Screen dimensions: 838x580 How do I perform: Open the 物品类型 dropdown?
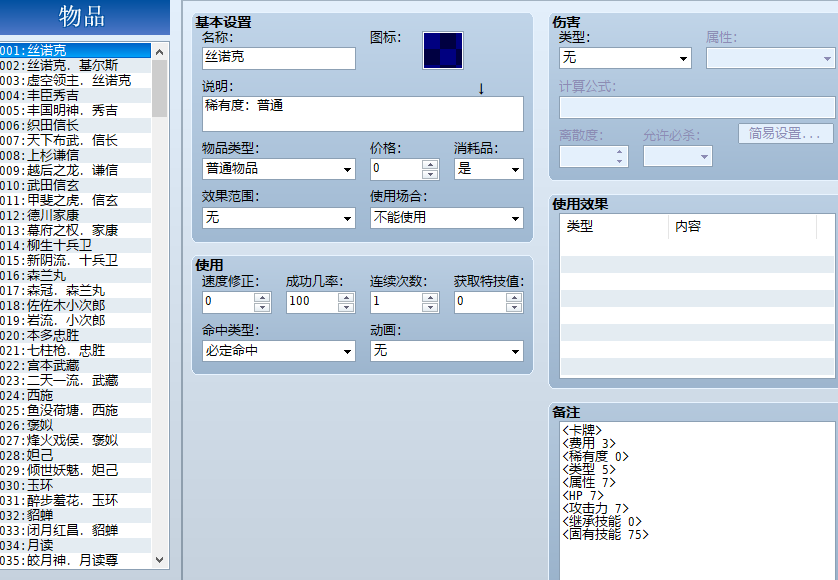tap(278, 169)
